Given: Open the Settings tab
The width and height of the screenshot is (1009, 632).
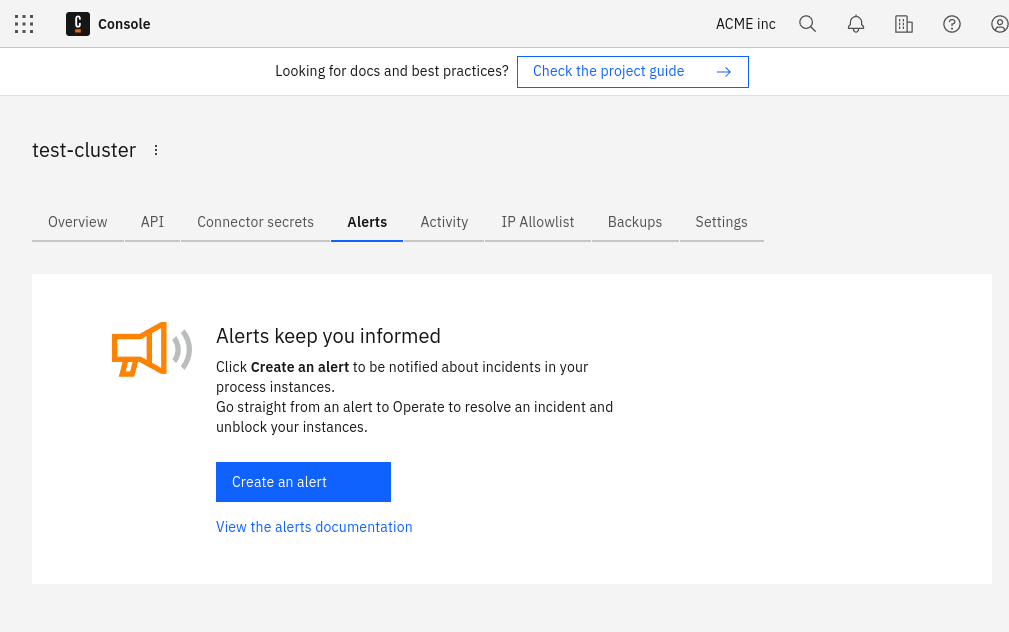Looking at the screenshot, I should (x=721, y=222).
